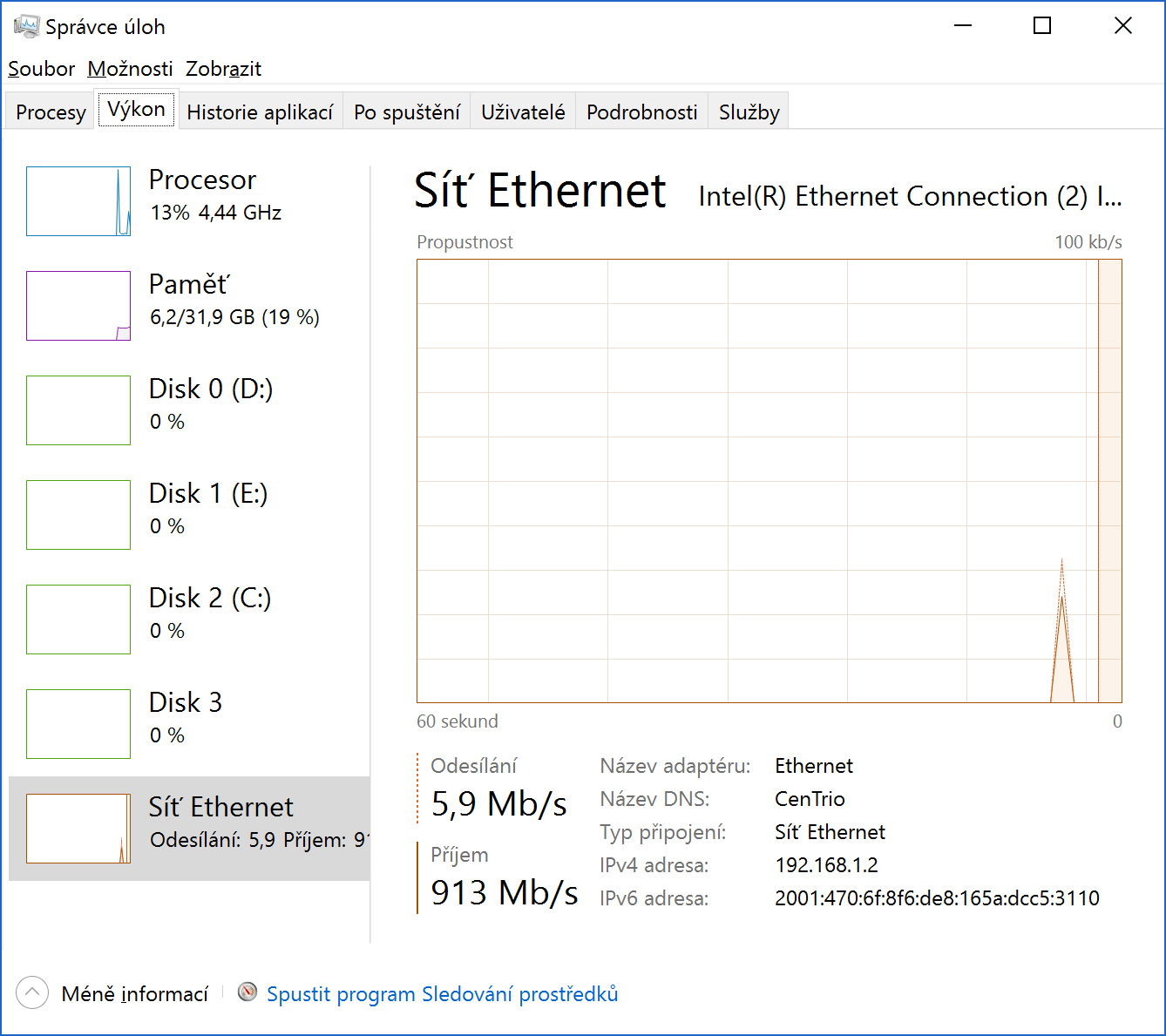1166x1036 pixels.
Task: Open the Disk 1 (E:) performance view
Action: click(189, 515)
